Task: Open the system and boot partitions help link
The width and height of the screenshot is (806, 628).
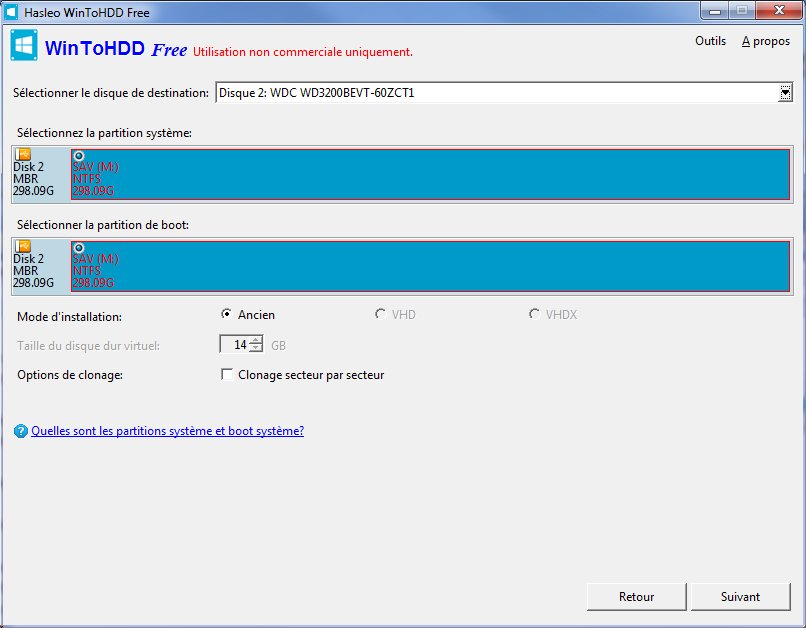Action: 168,431
